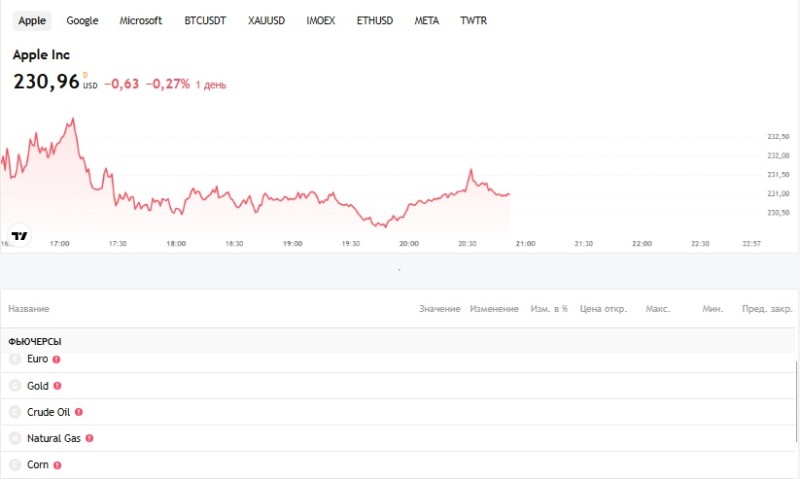Click the red warning icon next to Natural Gas

coord(90,438)
